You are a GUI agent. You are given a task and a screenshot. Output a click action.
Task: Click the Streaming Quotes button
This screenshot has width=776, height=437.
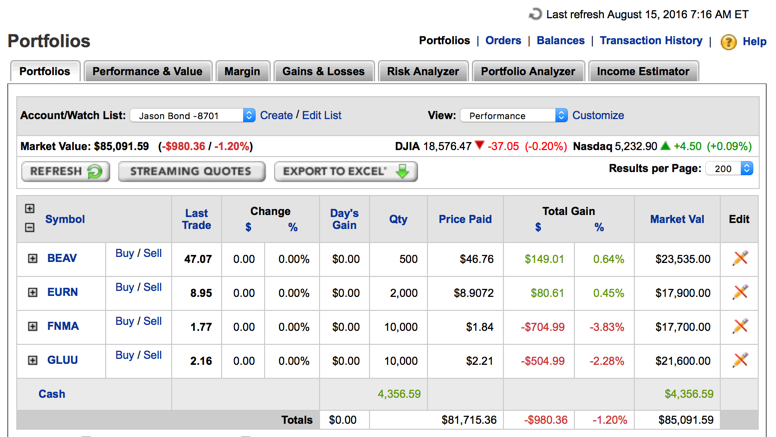[192, 171]
